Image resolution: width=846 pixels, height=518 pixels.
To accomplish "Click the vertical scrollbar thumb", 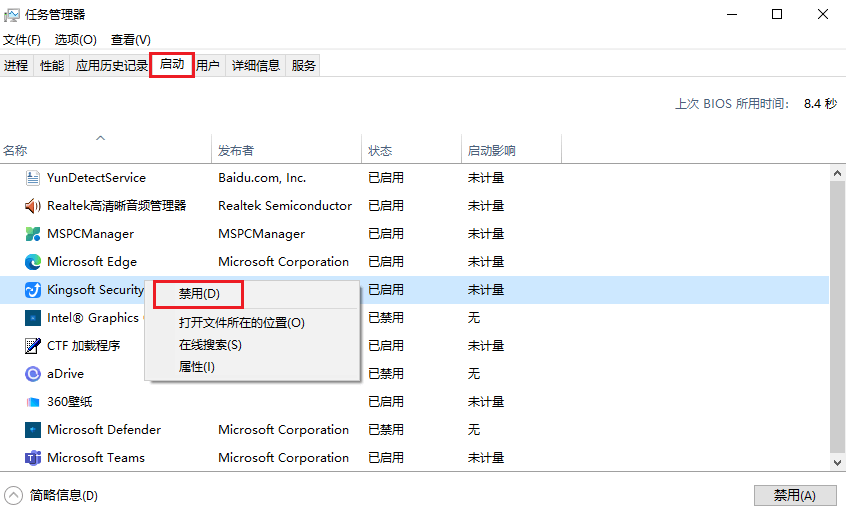I will tap(837, 317).
